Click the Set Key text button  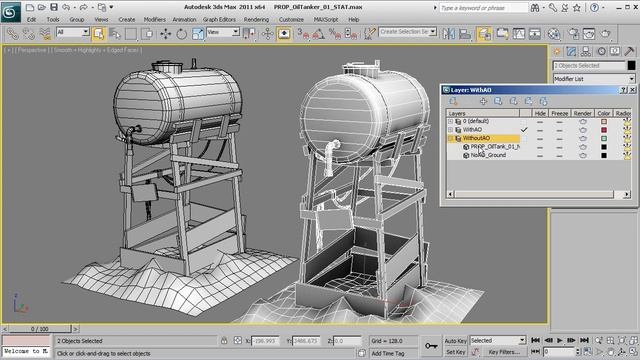point(455,352)
